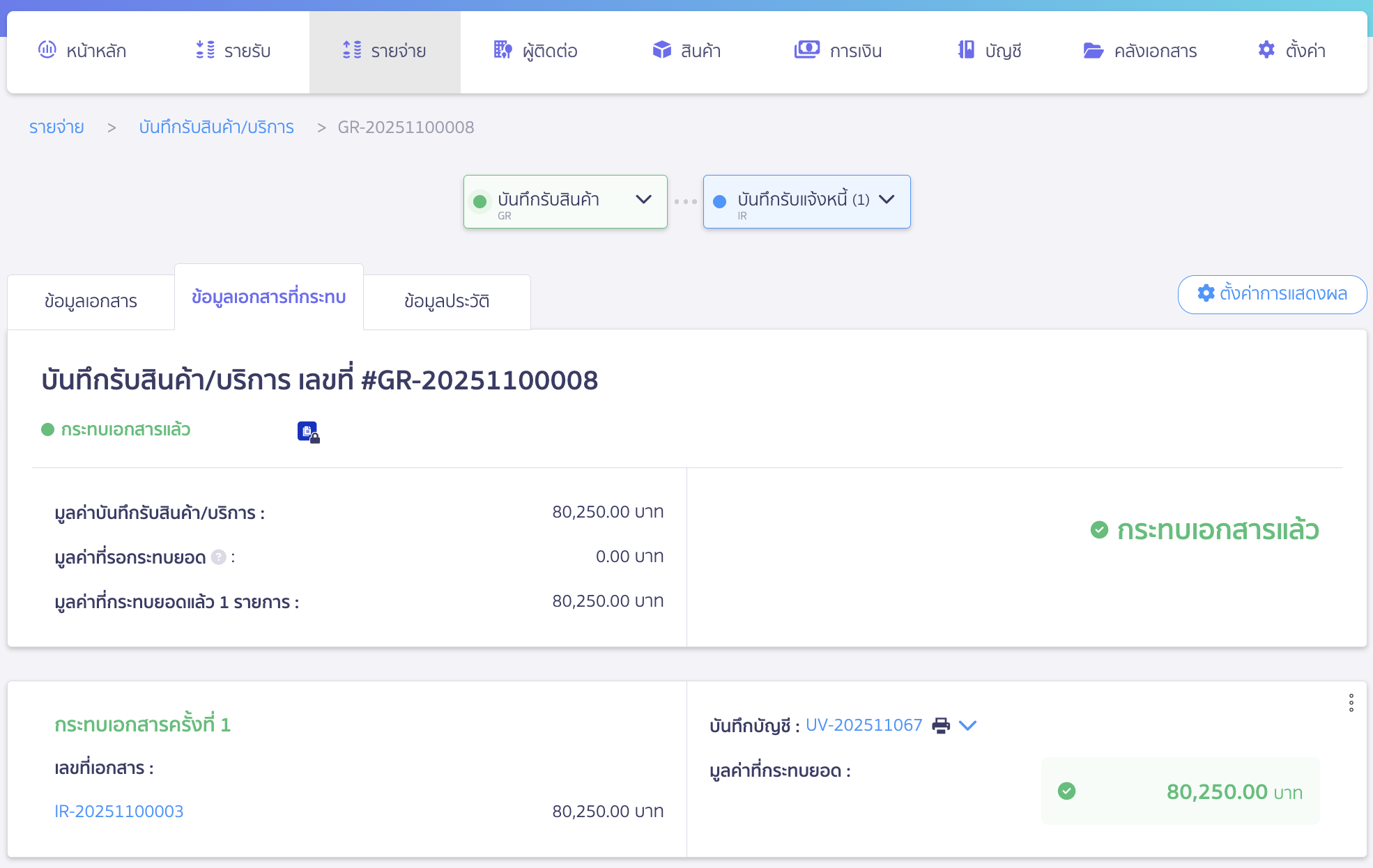Switch to the ข้อมูลเอกสาร tab
Viewport: 1373px width, 868px height.
coord(91,301)
